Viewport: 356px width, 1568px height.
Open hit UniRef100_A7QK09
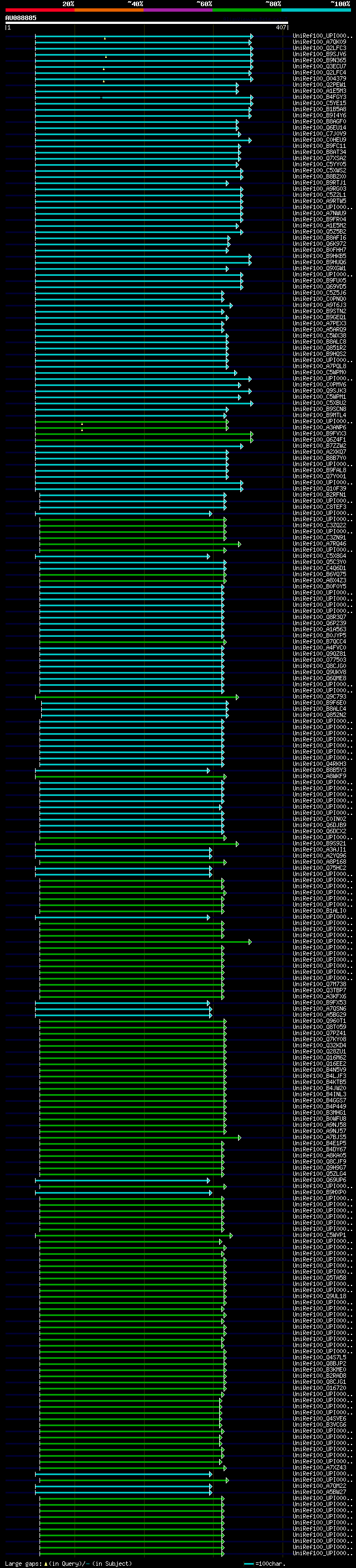click(319, 42)
